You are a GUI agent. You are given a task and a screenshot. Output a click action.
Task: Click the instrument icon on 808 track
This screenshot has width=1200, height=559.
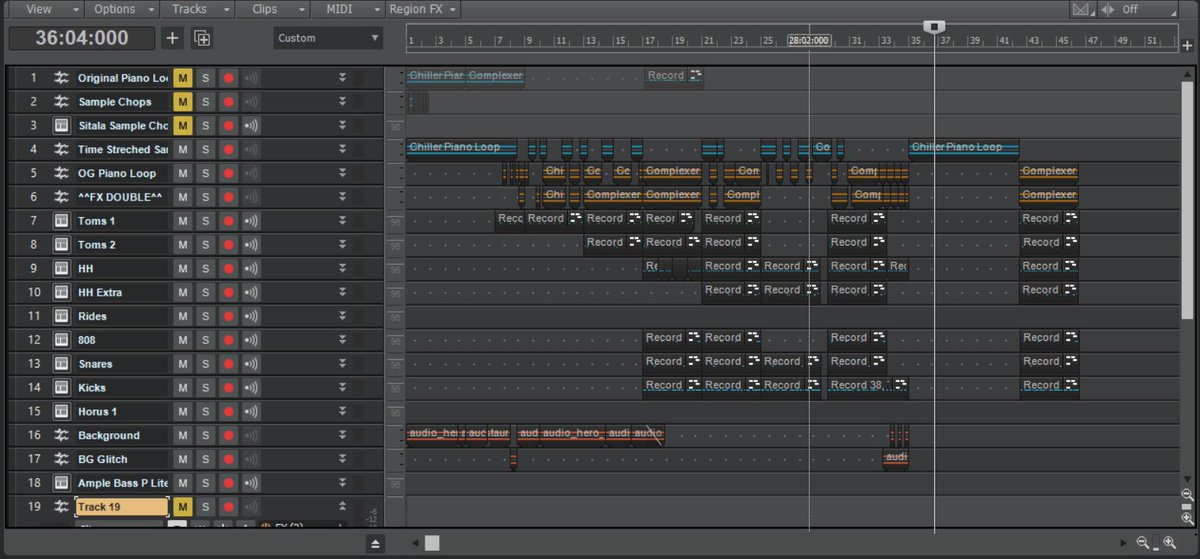click(61, 340)
